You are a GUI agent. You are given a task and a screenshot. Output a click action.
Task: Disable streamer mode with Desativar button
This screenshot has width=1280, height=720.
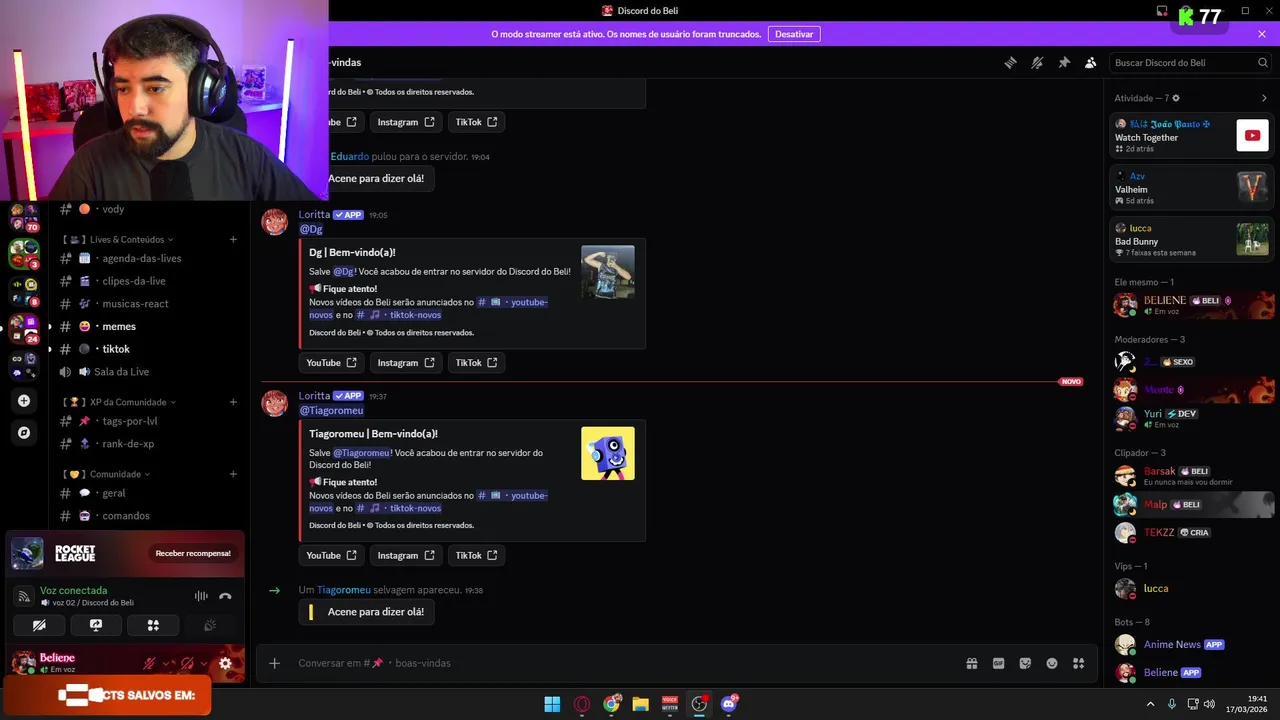794,34
